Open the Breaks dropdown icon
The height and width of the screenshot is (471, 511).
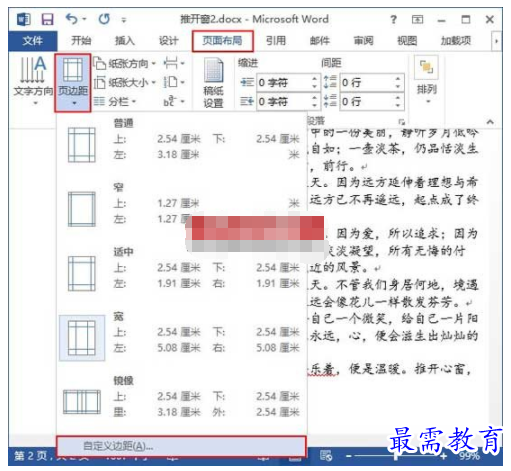coord(174,63)
